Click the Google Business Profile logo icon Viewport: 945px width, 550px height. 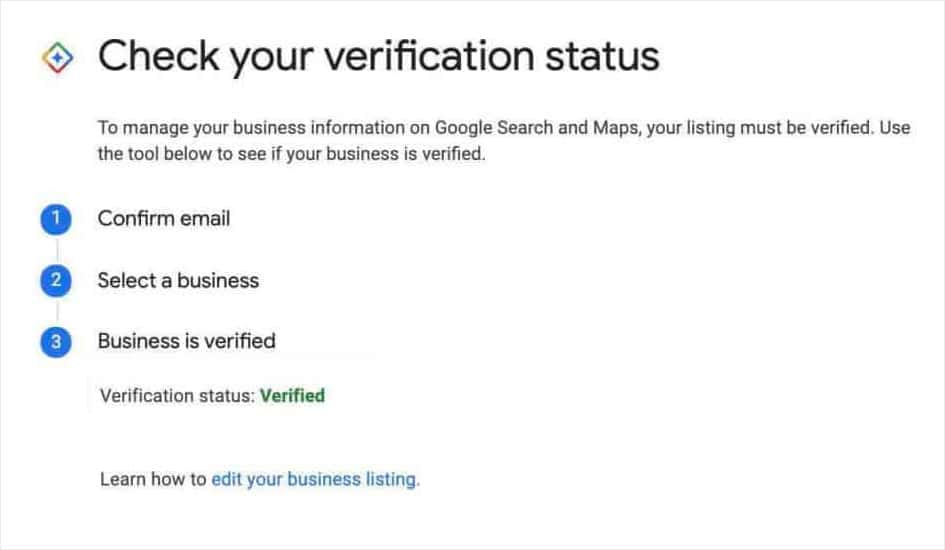coord(56,58)
